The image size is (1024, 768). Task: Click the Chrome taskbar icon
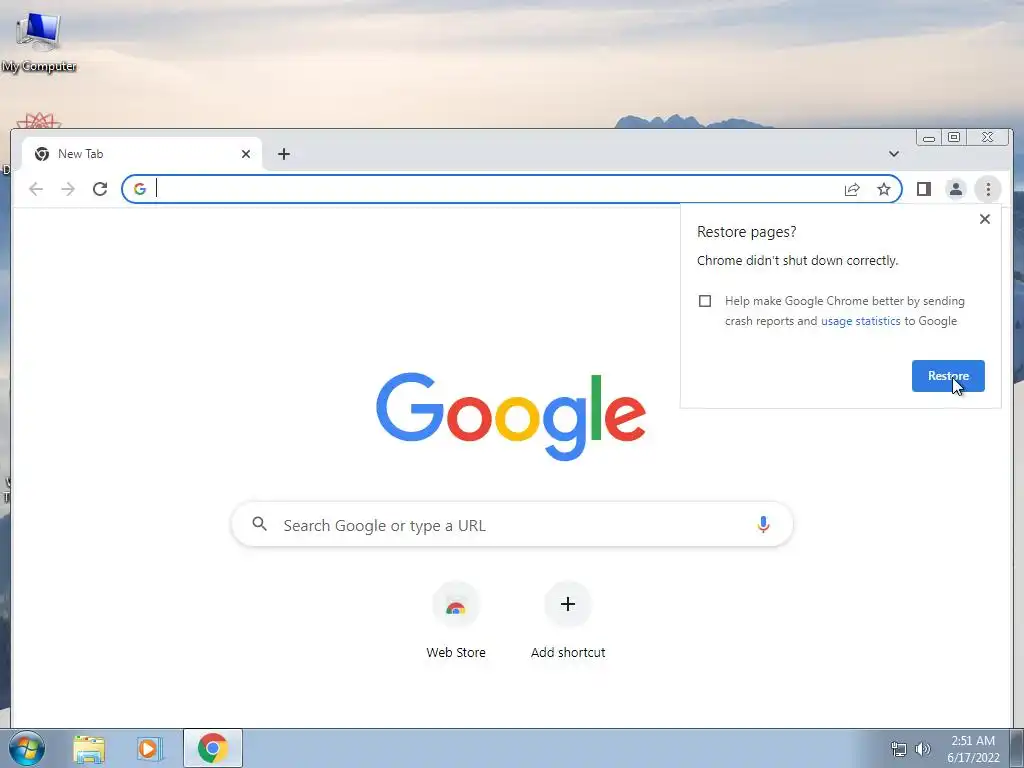(x=213, y=748)
